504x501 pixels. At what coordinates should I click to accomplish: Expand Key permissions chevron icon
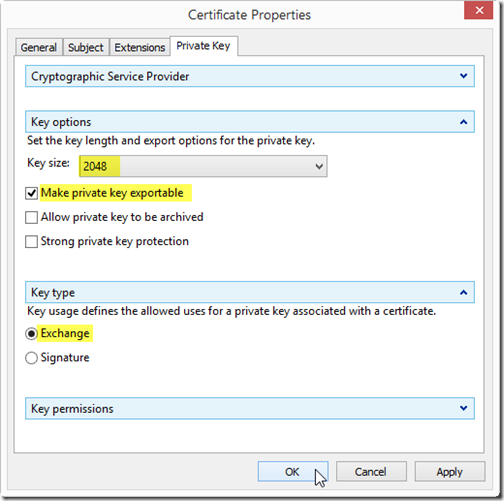tap(463, 408)
